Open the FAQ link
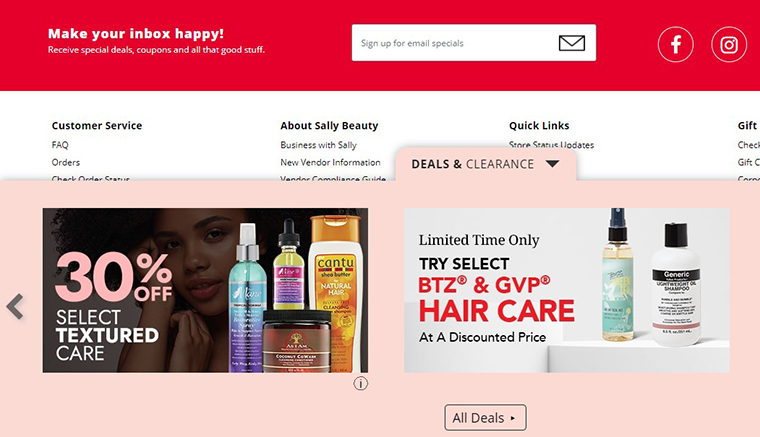Screen dimensions: 760x437 [x=60, y=145]
